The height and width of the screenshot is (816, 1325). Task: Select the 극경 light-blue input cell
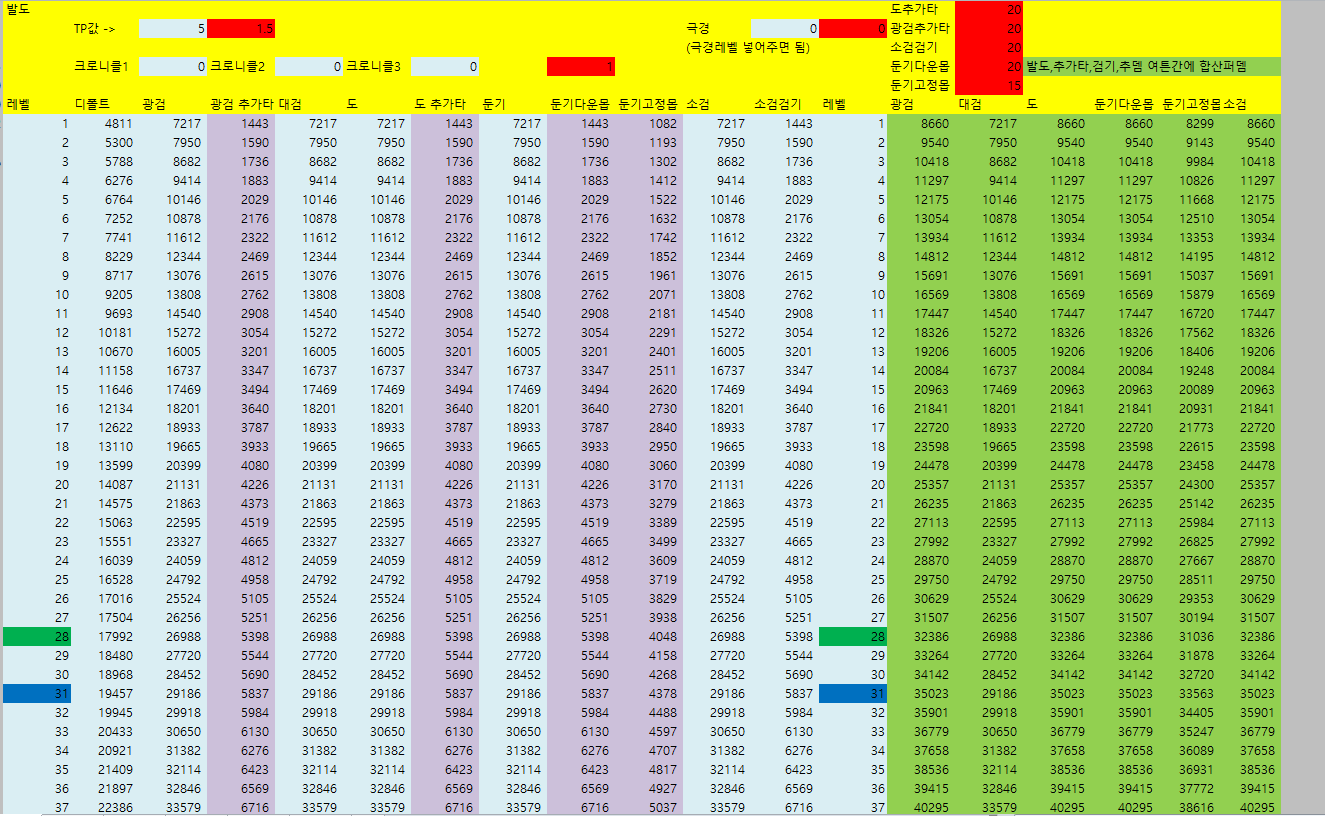(785, 29)
